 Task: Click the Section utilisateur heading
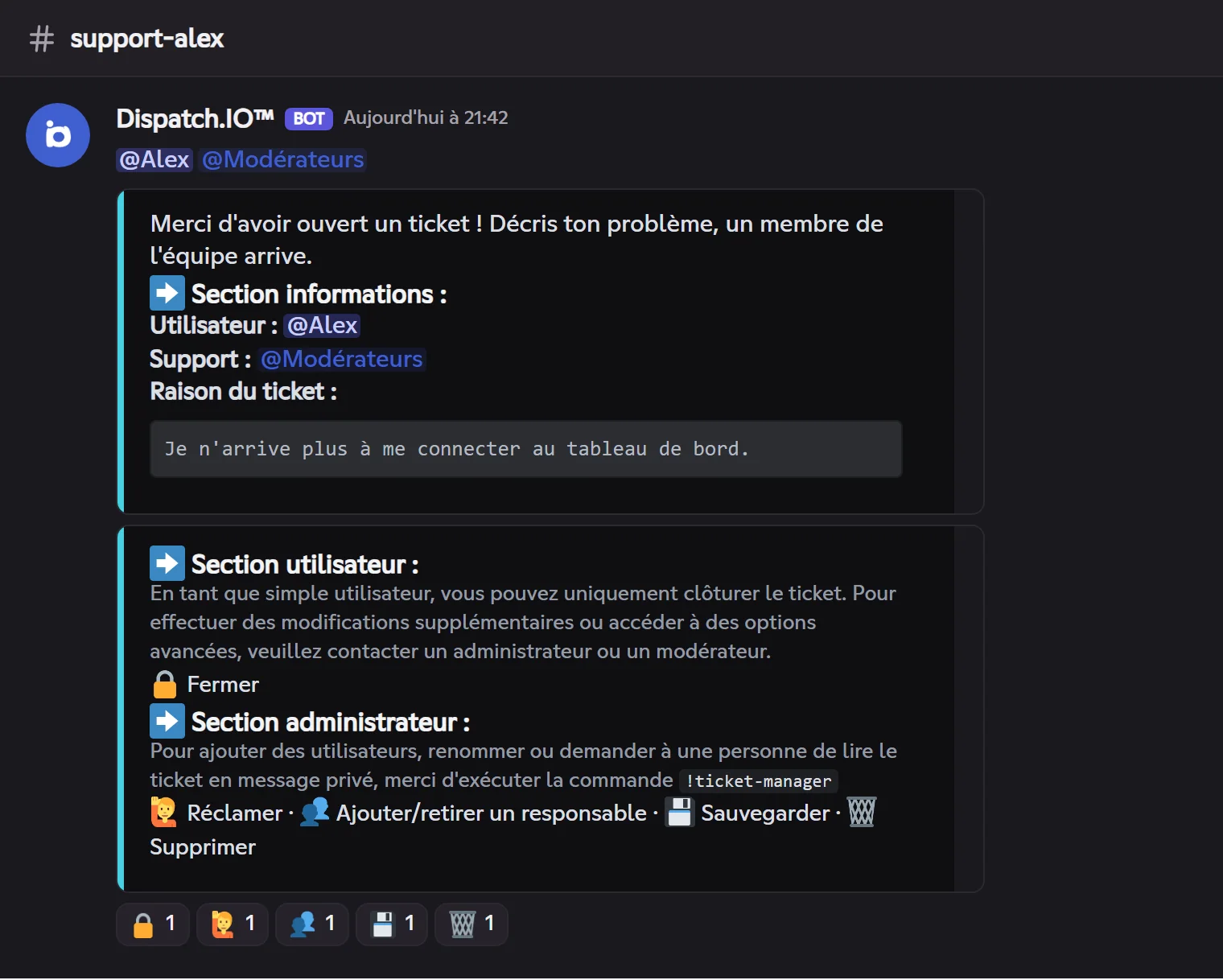click(x=305, y=564)
